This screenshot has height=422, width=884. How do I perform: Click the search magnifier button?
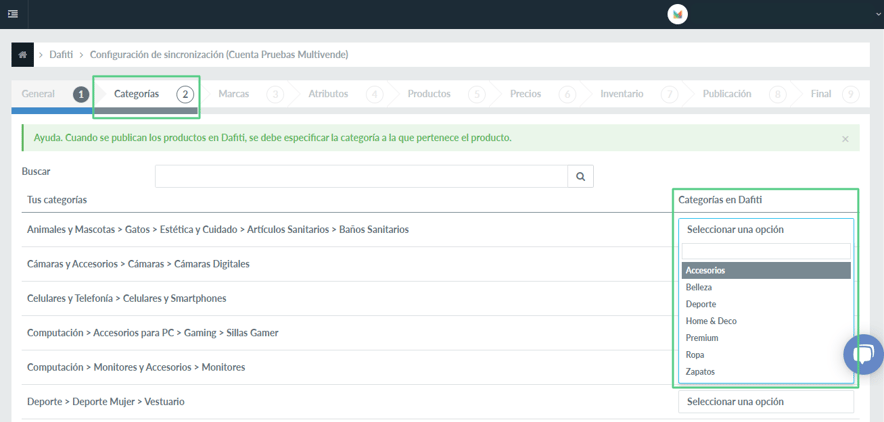(581, 176)
